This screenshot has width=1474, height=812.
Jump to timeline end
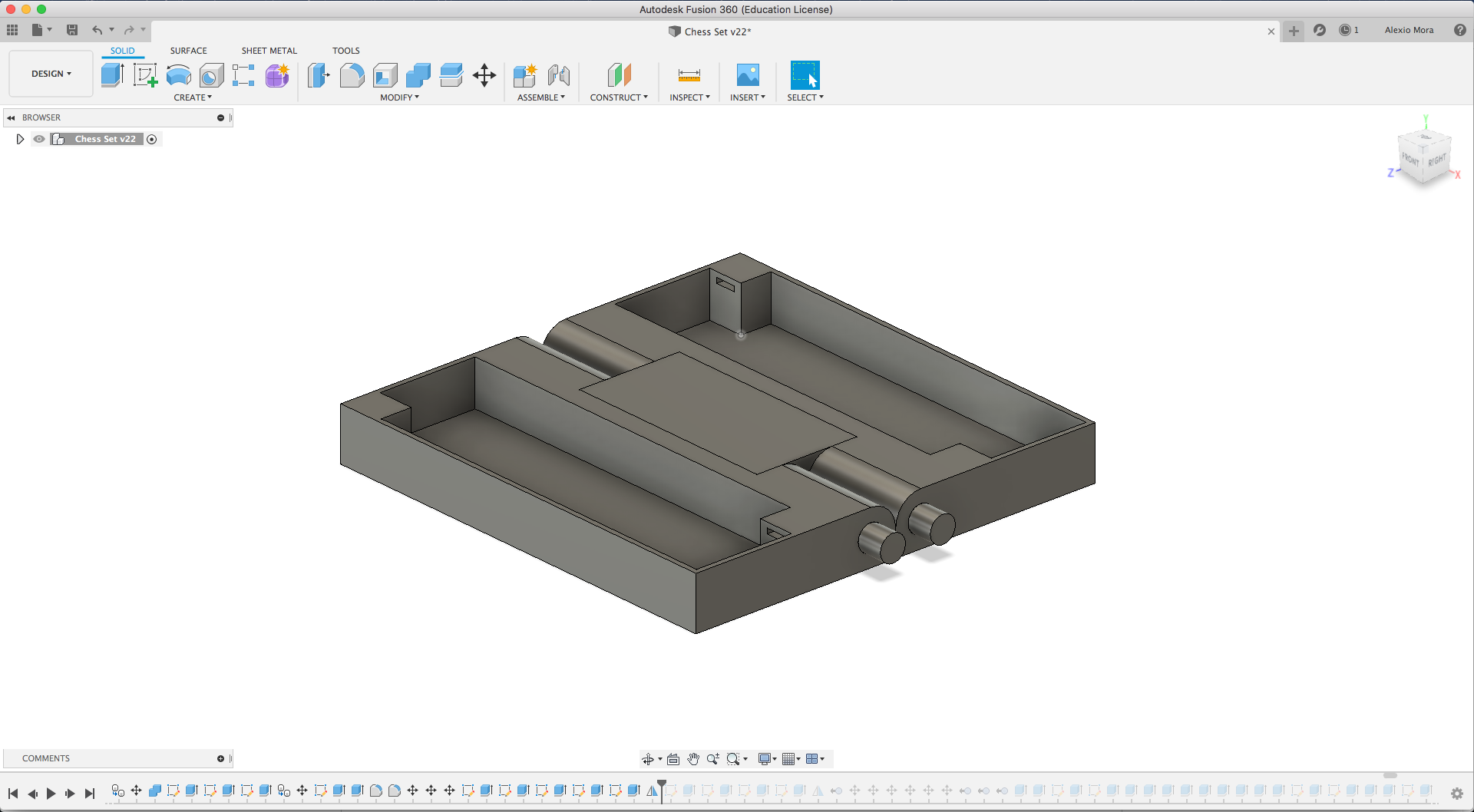[x=90, y=794]
